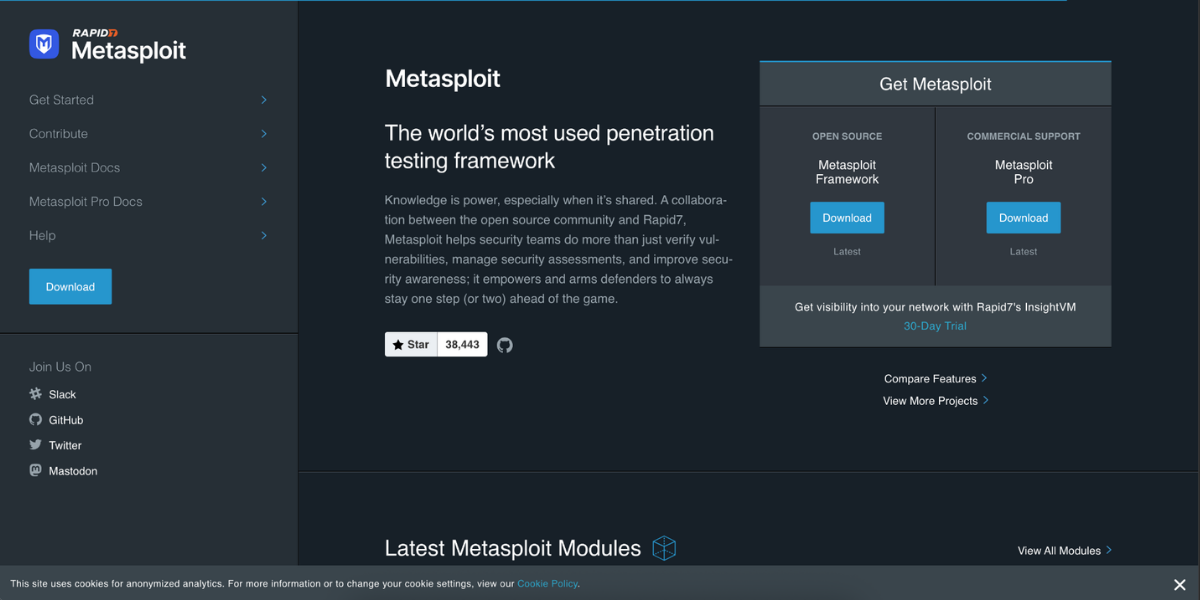Image resolution: width=1200 pixels, height=600 pixels.
Task: Expand the Metasploit Docs chevron
Action: (x=264, y=168)
